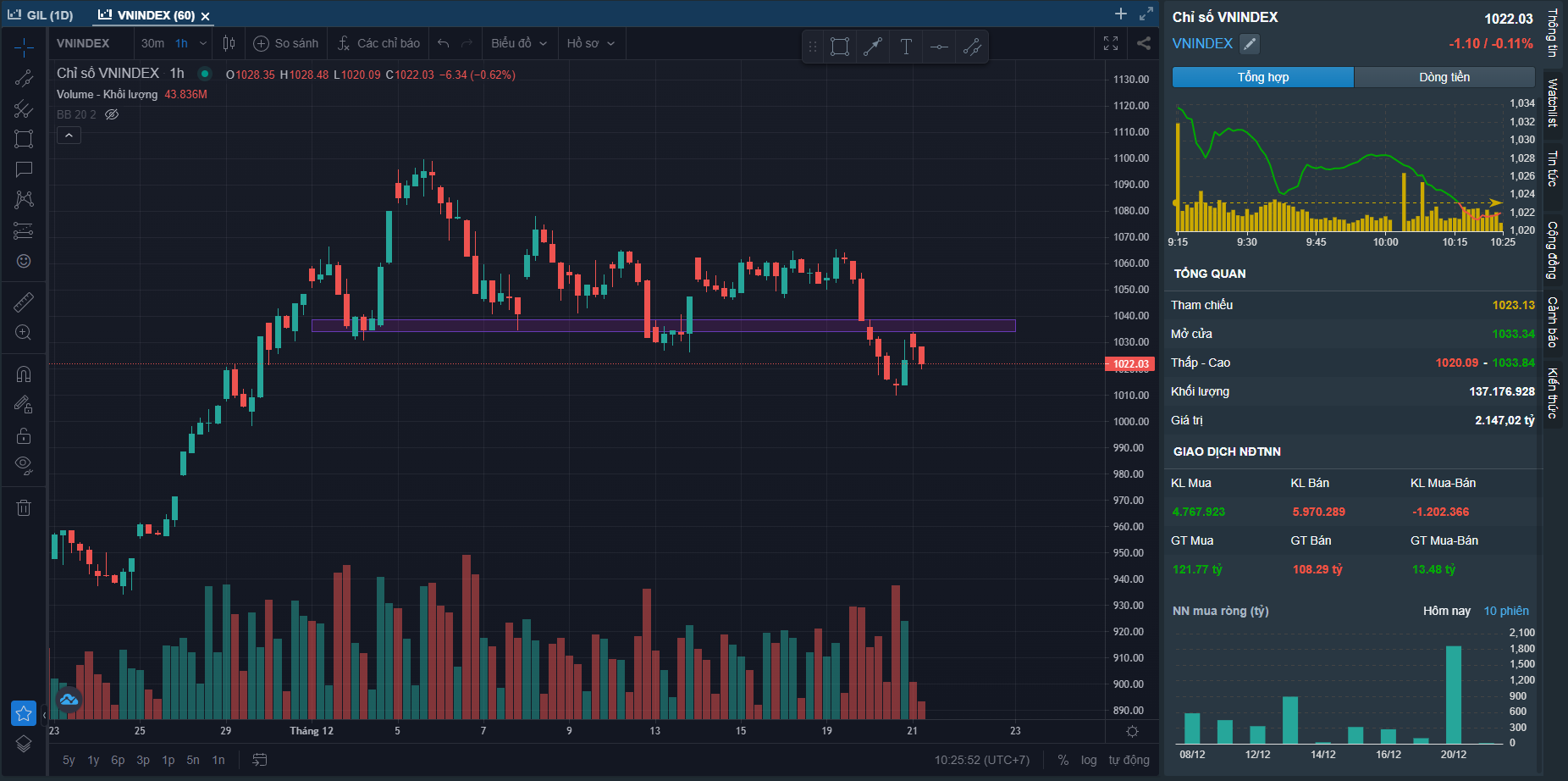The height and width of the screenshot is (781, 1568).
Task: Click the share chart icon
Action: pos(1143,43)
